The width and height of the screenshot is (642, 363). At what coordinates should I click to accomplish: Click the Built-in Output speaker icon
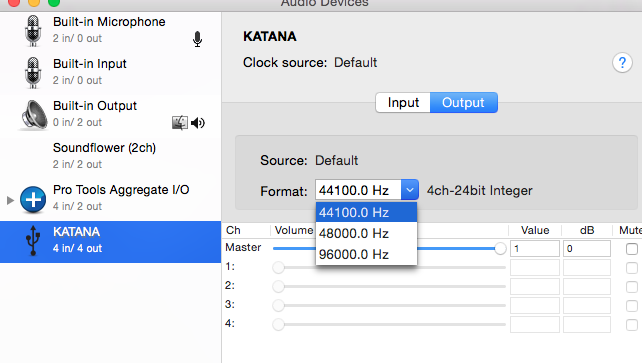pyautogui.click(x=34, y=115)
